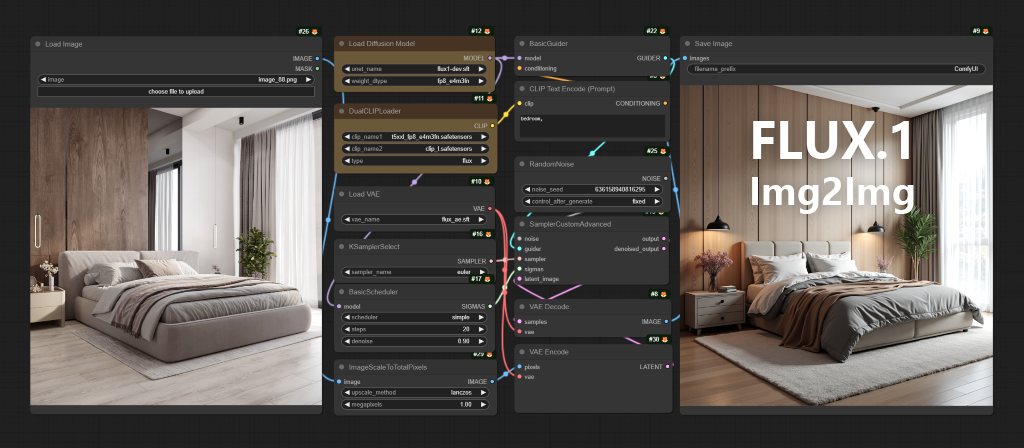Open the image_88.png image selector

tap(176, 80)
